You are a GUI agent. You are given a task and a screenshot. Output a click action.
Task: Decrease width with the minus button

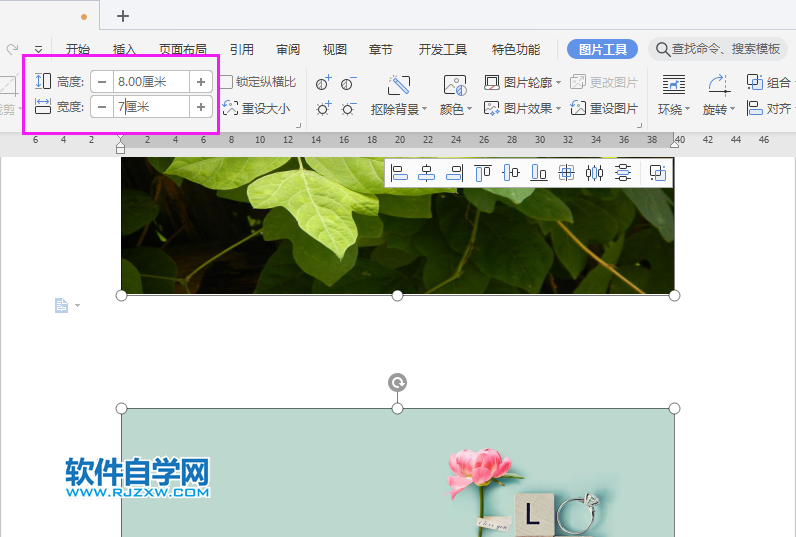coord(102,107)
